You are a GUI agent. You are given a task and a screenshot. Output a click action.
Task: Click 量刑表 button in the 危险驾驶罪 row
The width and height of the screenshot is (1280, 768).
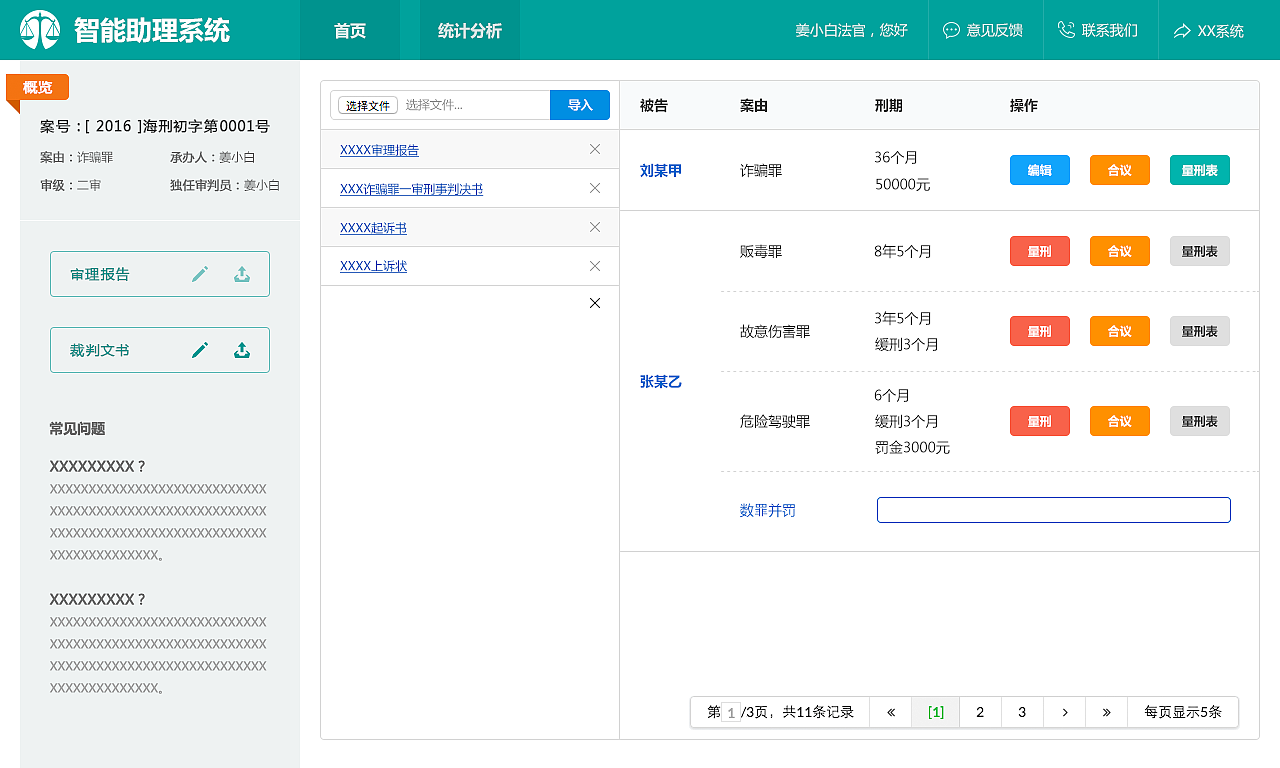pyautogui.click(x=1200, y=421)
